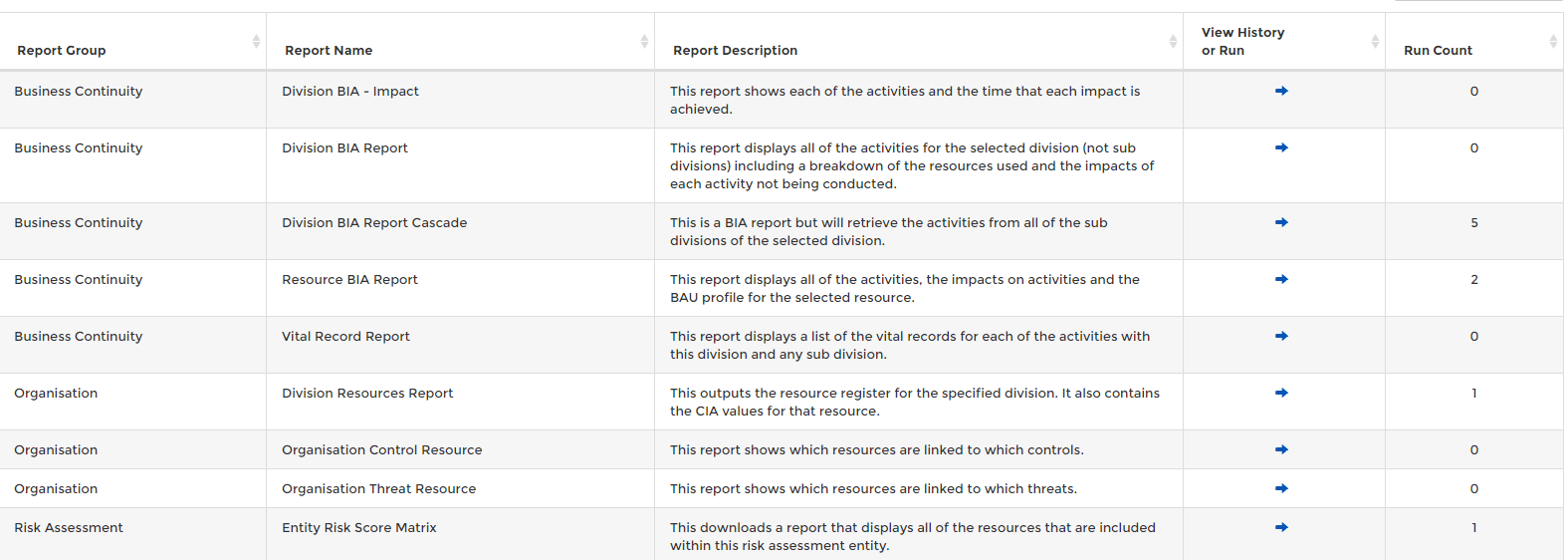The image size is (1568, 560).
Task: Click arrow icon for Division BIA Report
Action: coord(1281,147)
